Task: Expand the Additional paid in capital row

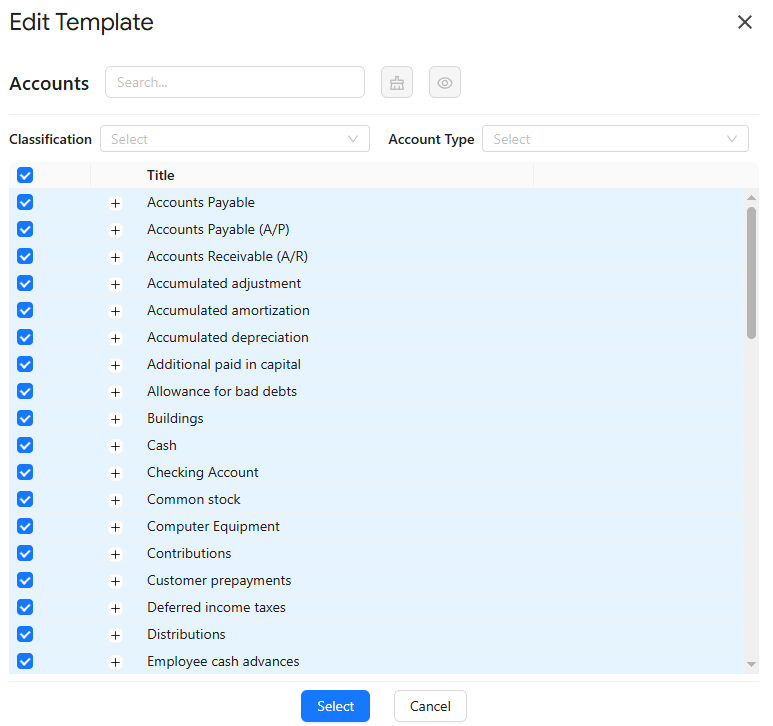Action: (115, 365)
